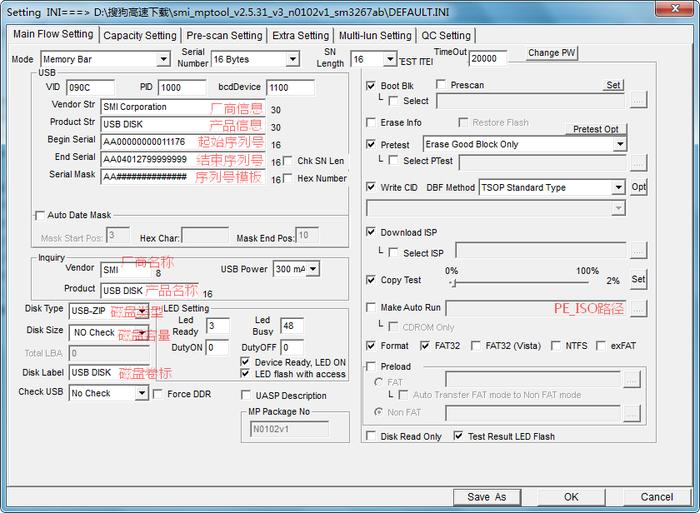This screenshot has height=513, width=700.
Task: Enable the Boot Blk checkbox
Action: [371, 85]
